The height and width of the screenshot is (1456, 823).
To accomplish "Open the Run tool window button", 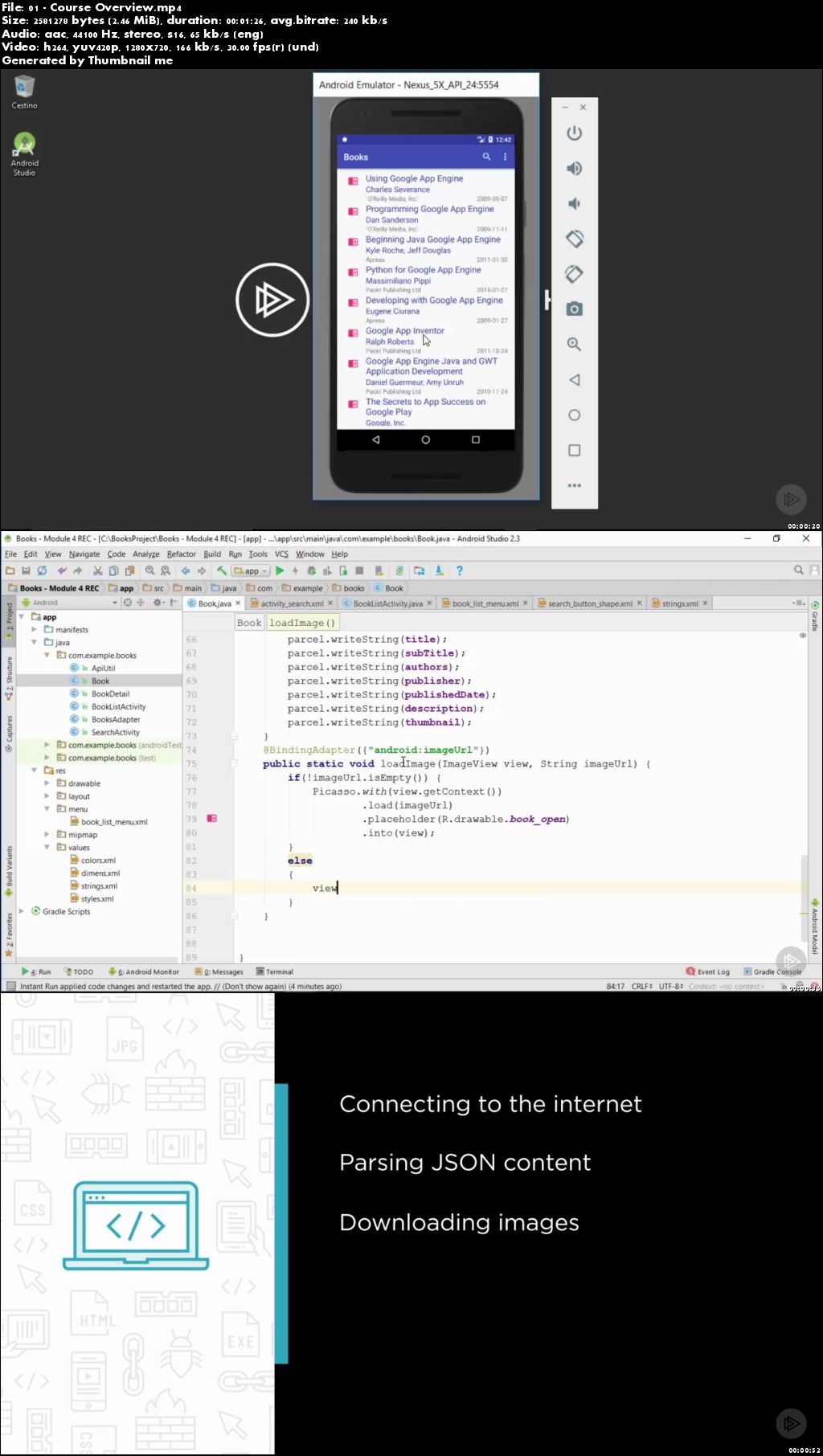I will (36, 971).
